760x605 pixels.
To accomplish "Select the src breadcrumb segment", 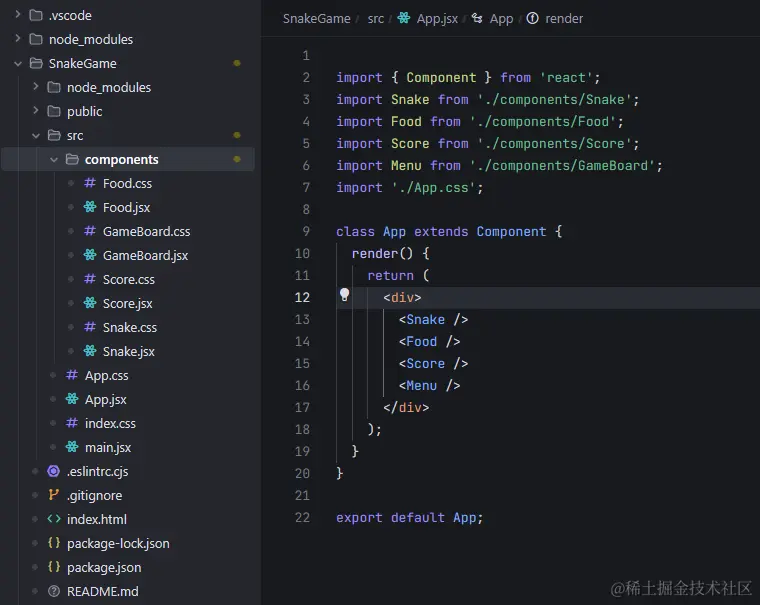I will pos(375,18).
